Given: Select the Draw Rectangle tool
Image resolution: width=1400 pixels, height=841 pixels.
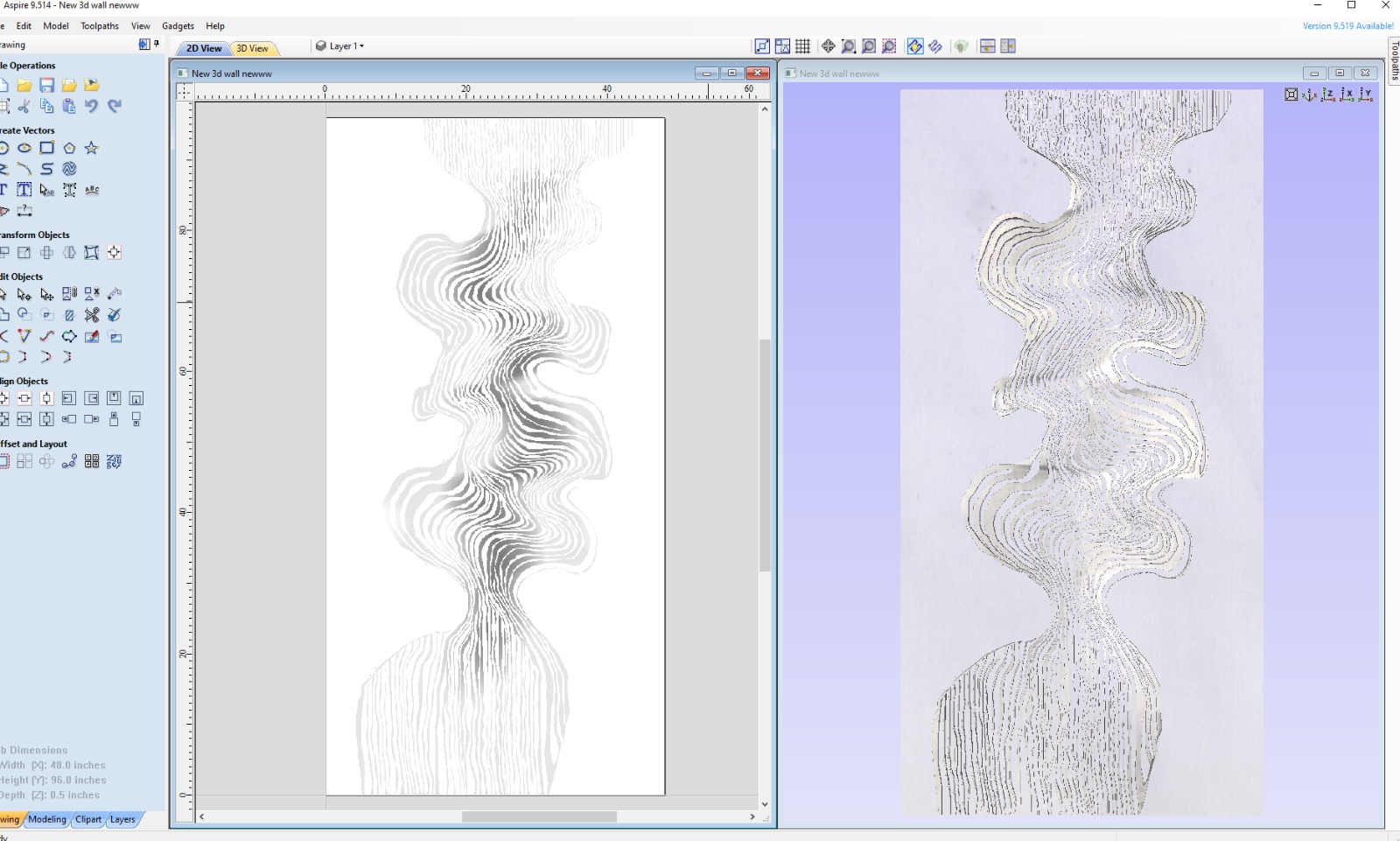Looking at the screenshot, I should [47, 148].
